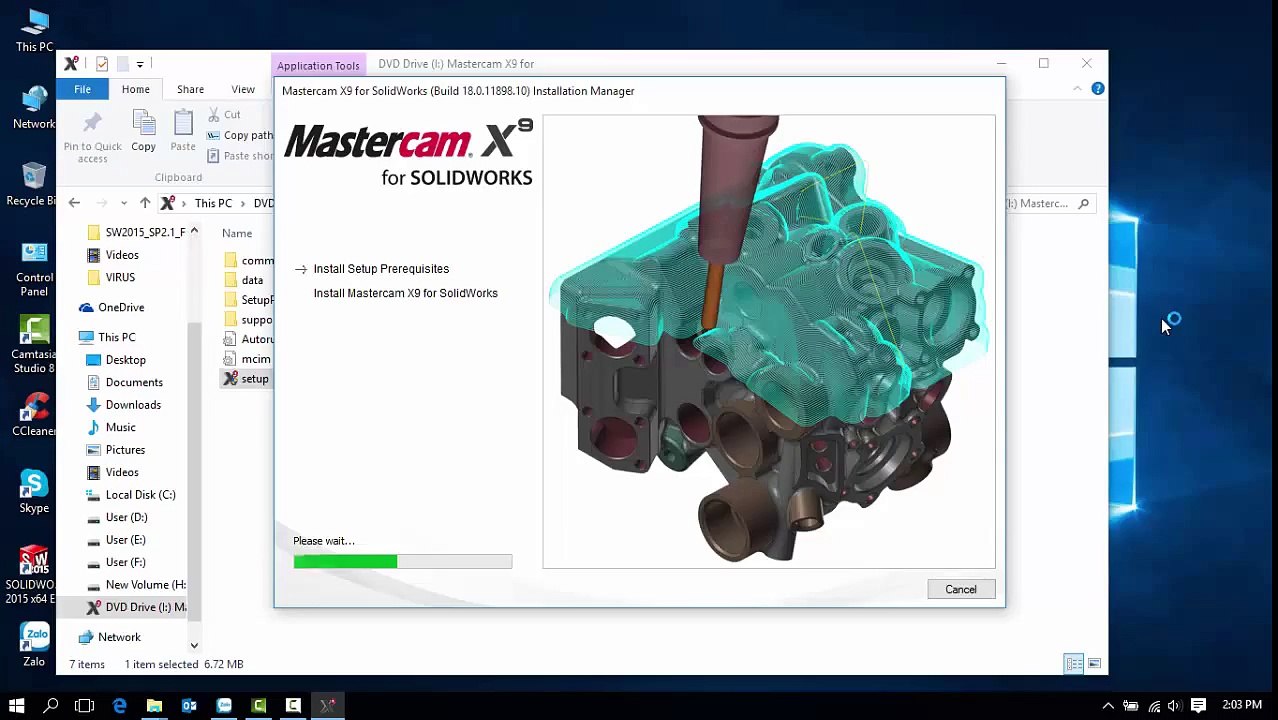Viewport: 1278px width, 720px height.
Task: Open Documents in navigation pane
Action: pos(124,382)
